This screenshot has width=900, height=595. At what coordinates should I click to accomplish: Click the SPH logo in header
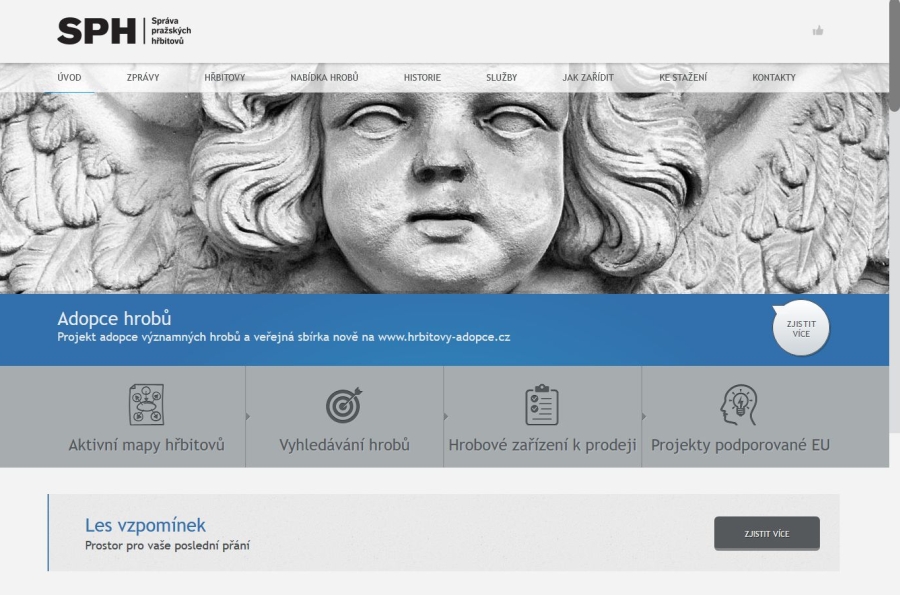pos(123,31)
